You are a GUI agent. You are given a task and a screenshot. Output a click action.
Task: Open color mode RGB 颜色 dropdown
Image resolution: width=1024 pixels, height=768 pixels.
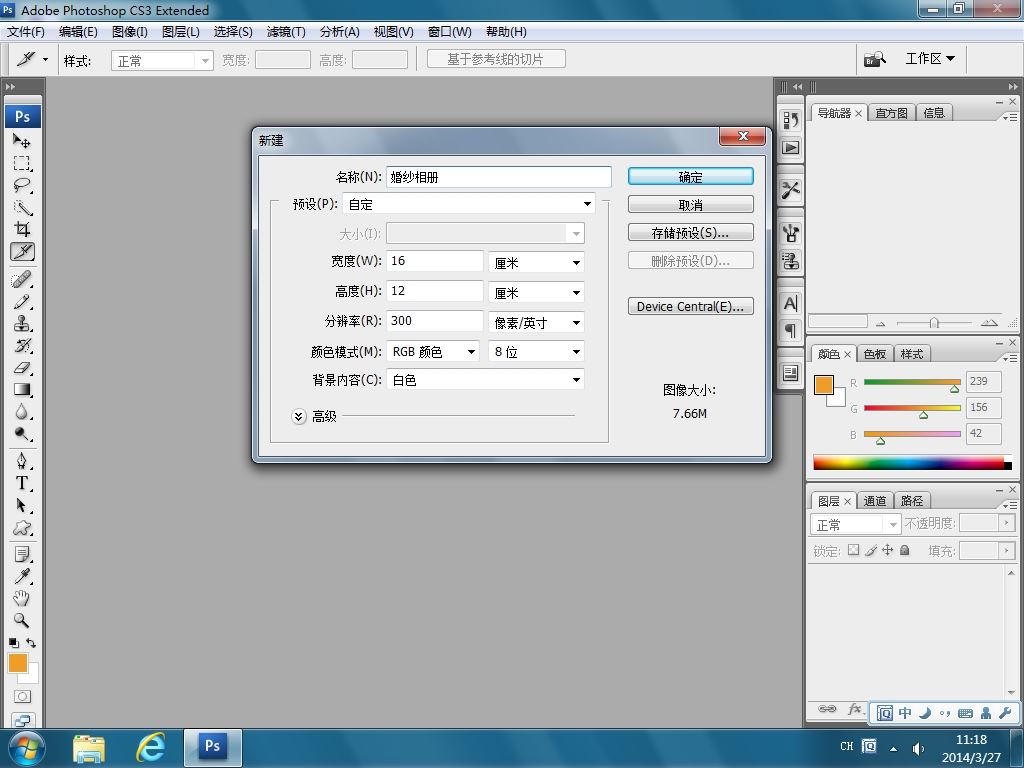pos(433,352)
